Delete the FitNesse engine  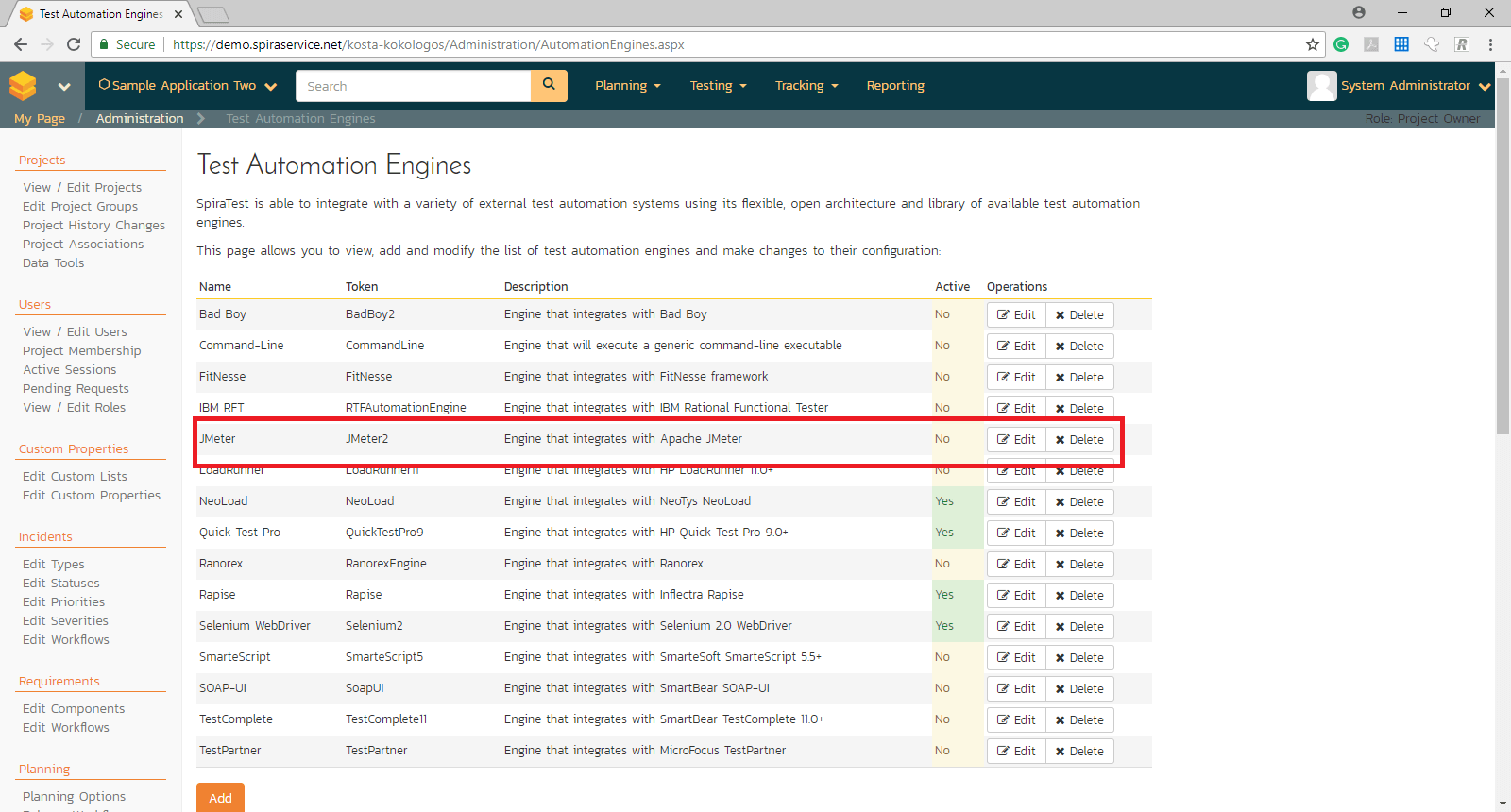click(1079, 378)
